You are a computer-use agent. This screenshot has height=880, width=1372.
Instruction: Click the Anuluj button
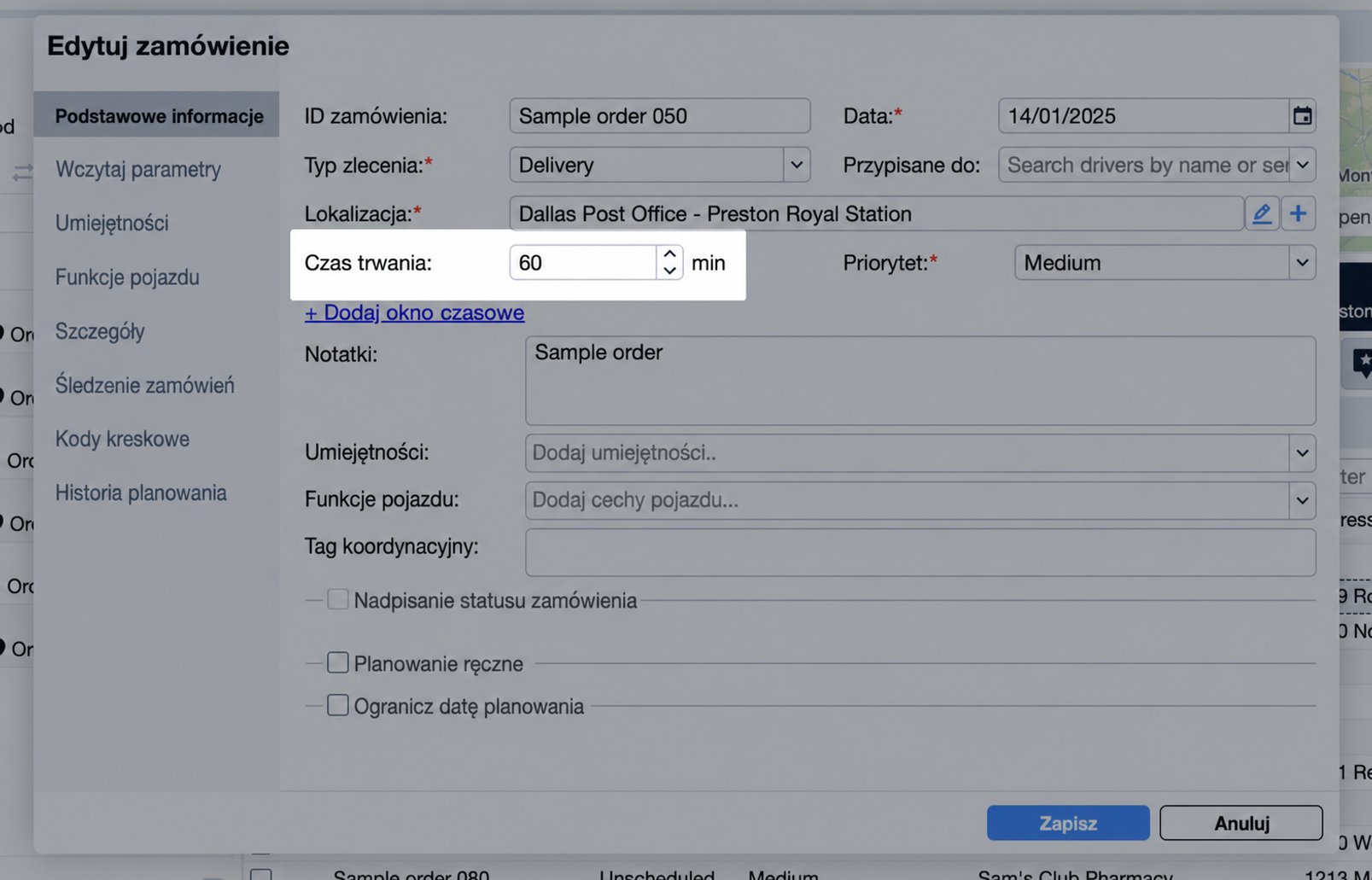coord(1241,823)
